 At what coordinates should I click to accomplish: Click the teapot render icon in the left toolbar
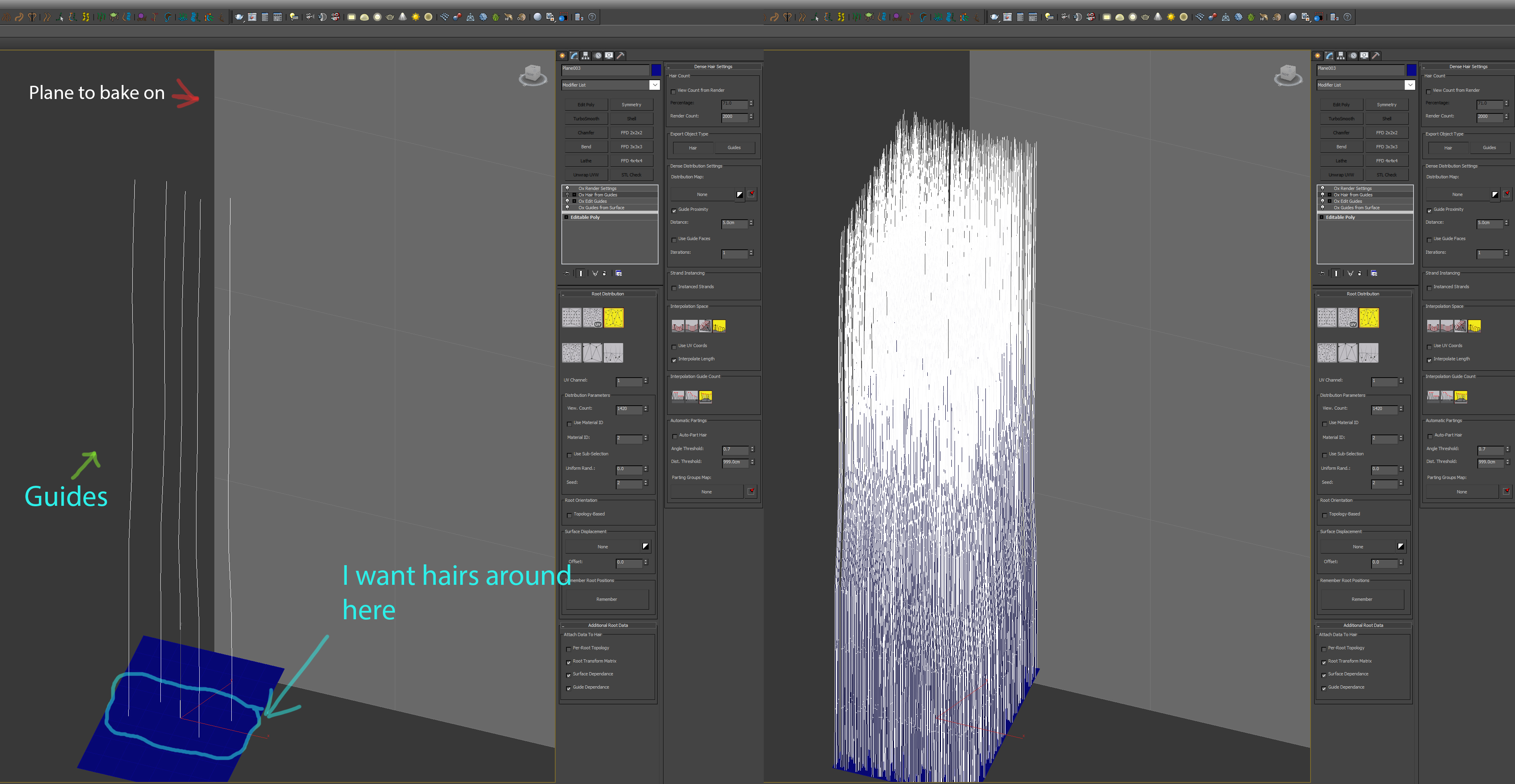point(239,17)
